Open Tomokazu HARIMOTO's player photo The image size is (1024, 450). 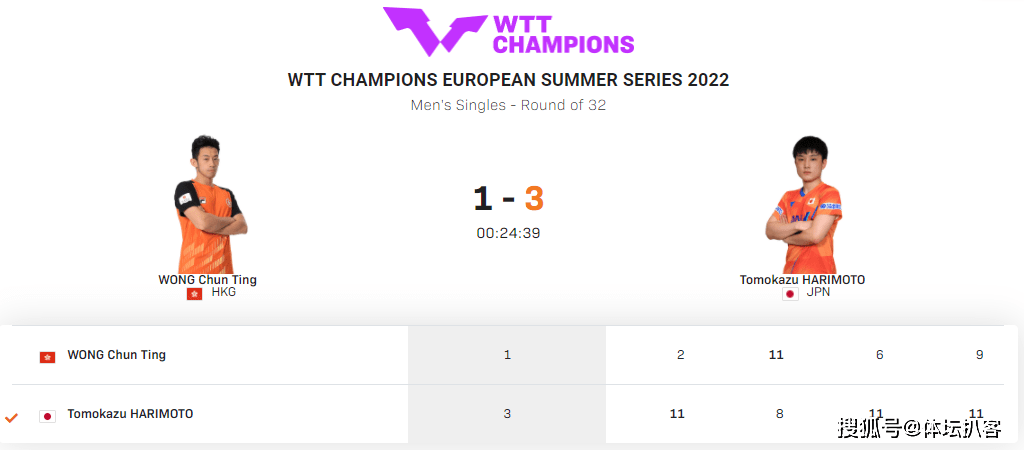(803, 204)
